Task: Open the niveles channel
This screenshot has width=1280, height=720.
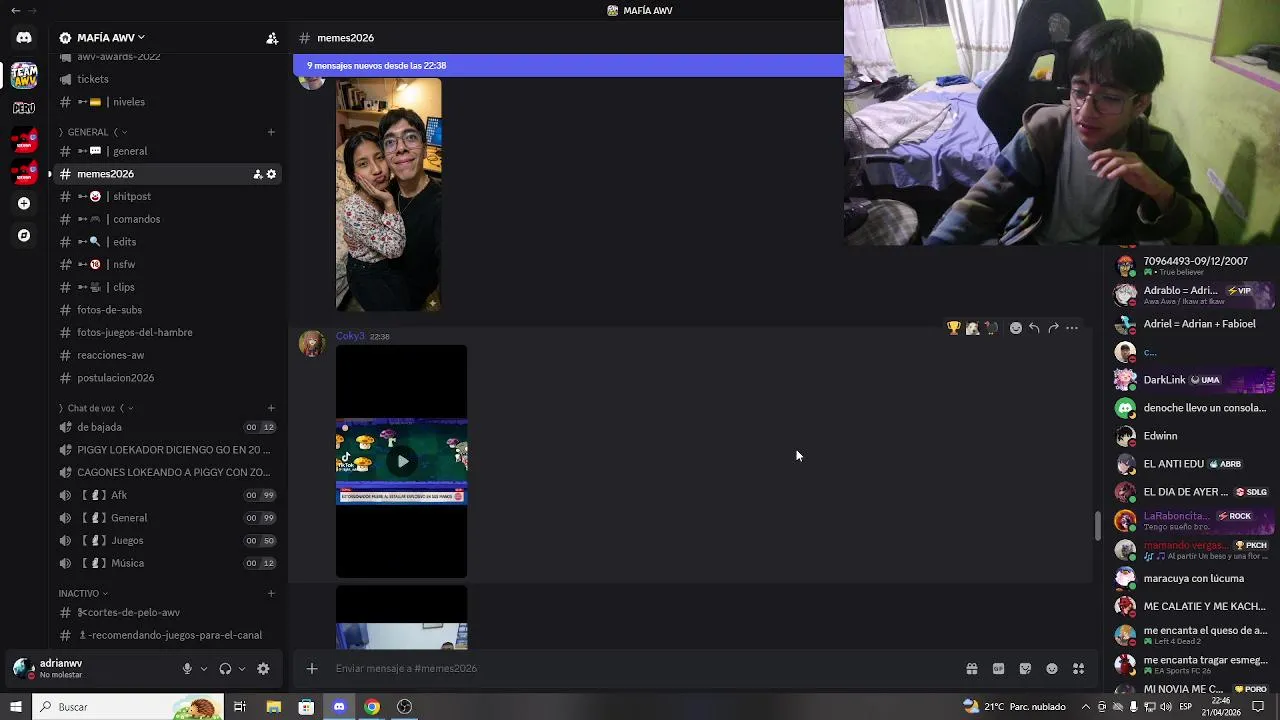Action: (167, 102)
